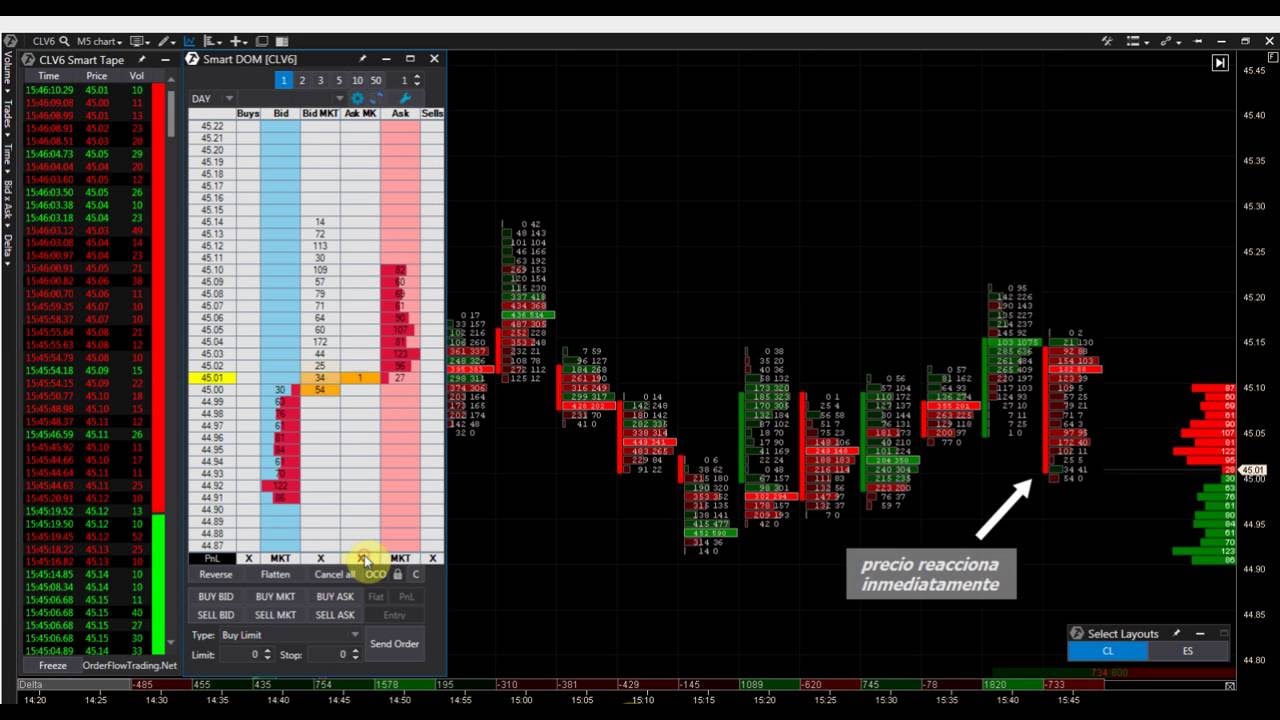The width and height of the screenshot is (1280, 720).
Task: Jump to latest bar arrow button
Action: click(x=1220, y=62)
